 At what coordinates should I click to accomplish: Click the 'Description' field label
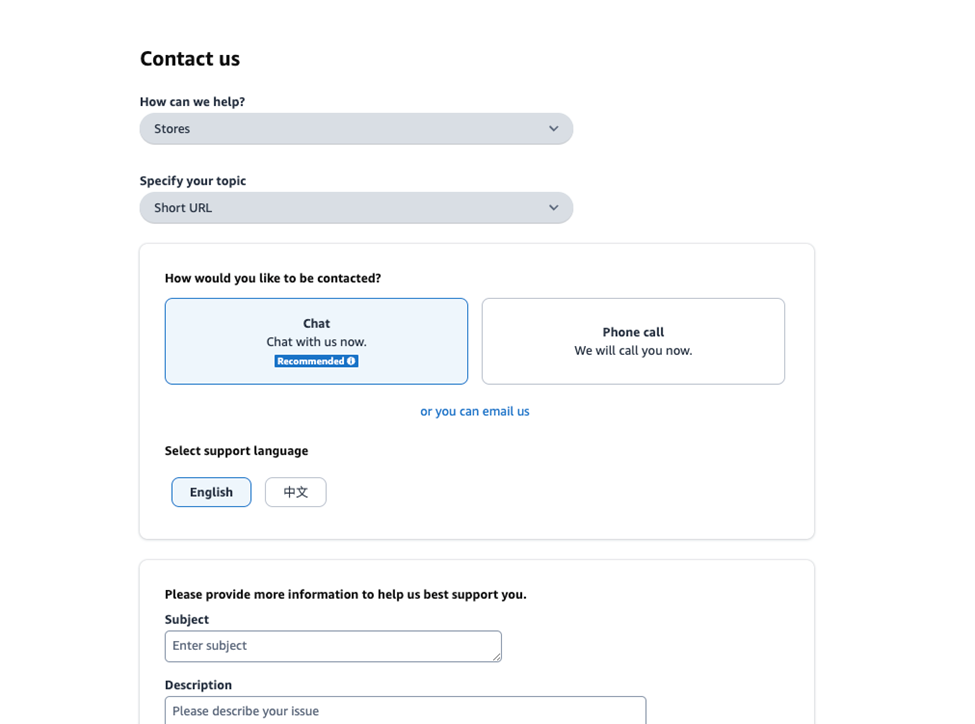198,685
